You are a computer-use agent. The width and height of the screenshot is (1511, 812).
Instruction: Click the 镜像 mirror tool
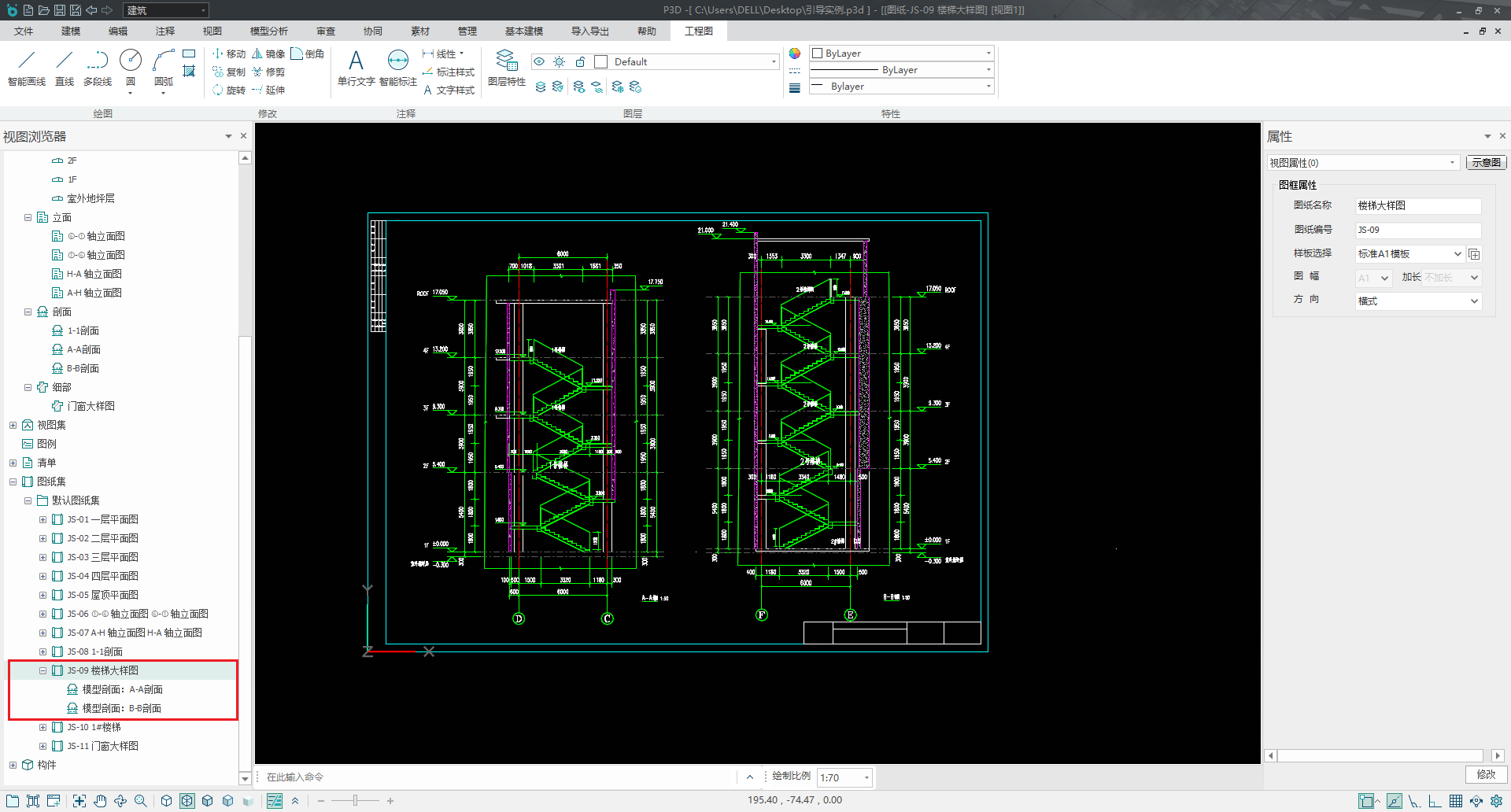pos(268,54)
